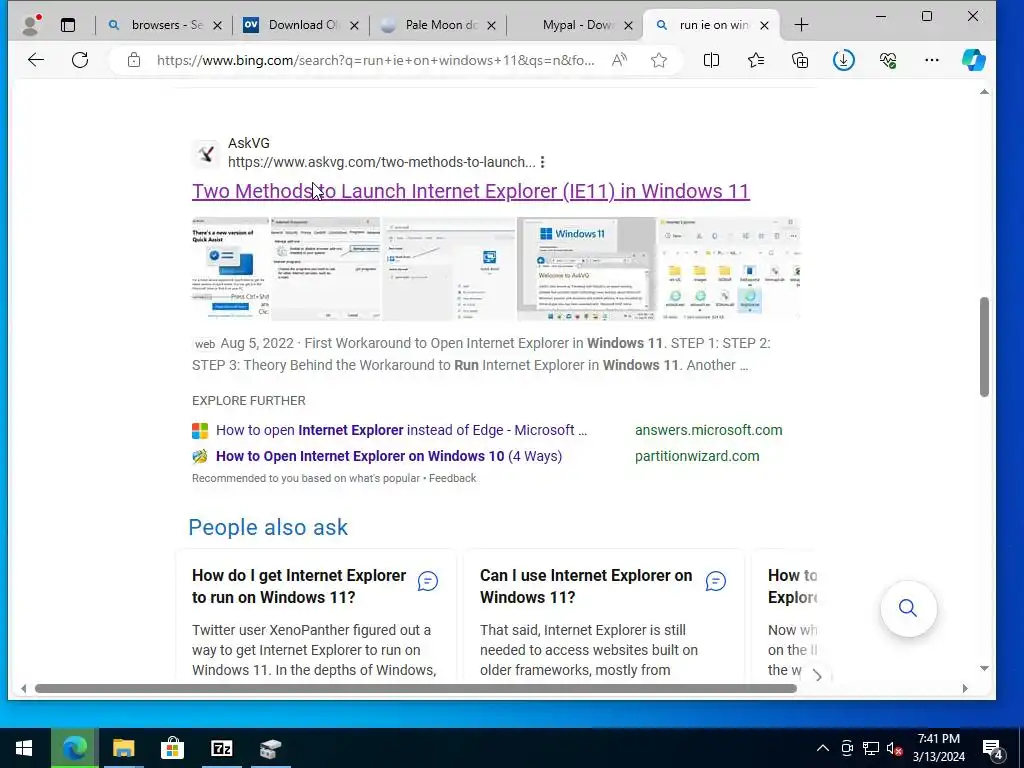1024x768 pixels.
Task: Close the Pale Moon tab
Action: tap(492, 25)
